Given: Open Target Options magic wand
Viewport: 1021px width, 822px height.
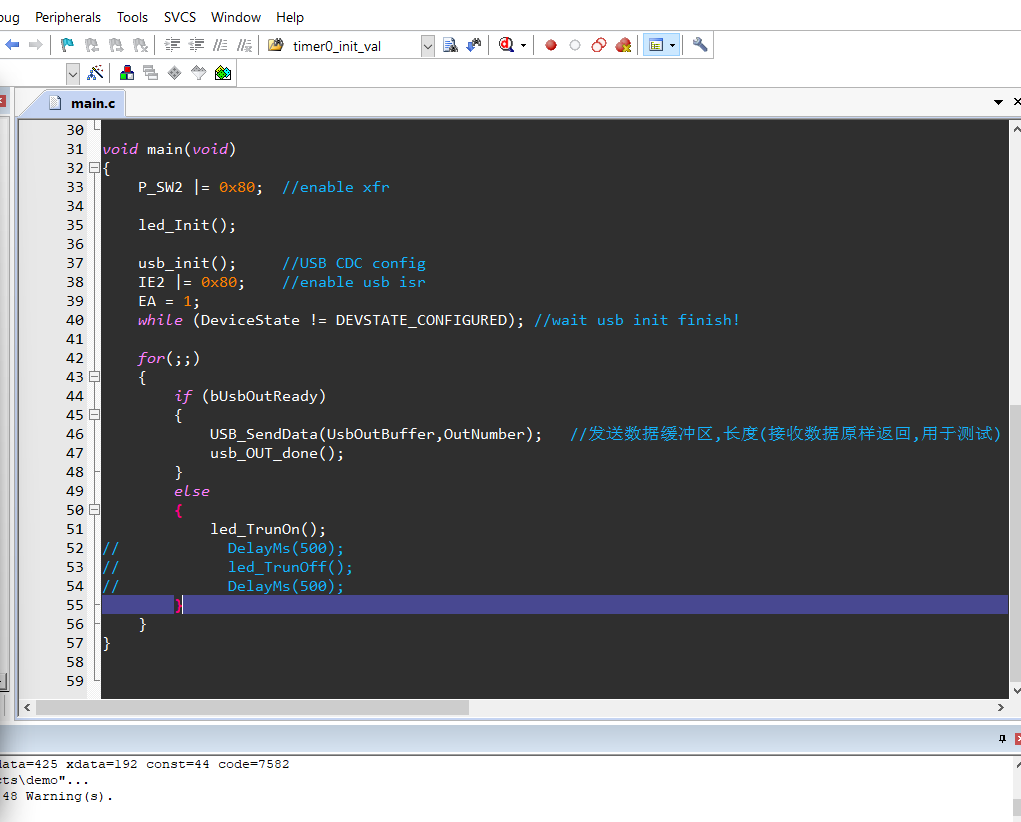Looking at the screenshot, I should tap(95, 72).
